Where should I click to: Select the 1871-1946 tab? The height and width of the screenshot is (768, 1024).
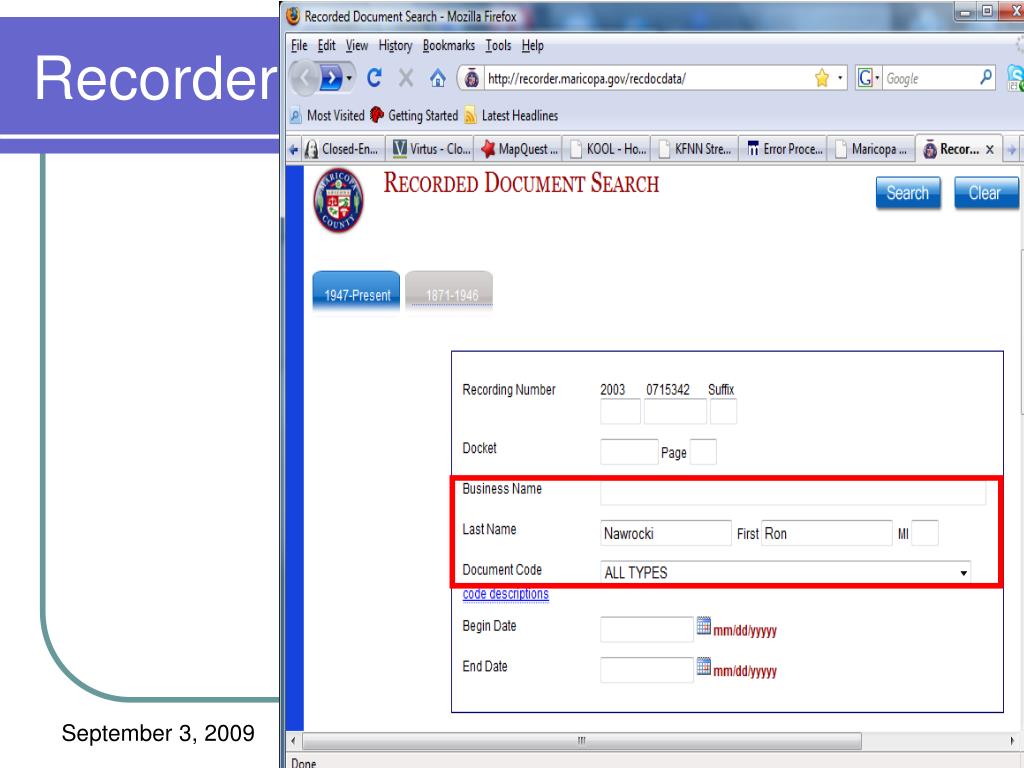pyautogui.click(x=449, y=292)
